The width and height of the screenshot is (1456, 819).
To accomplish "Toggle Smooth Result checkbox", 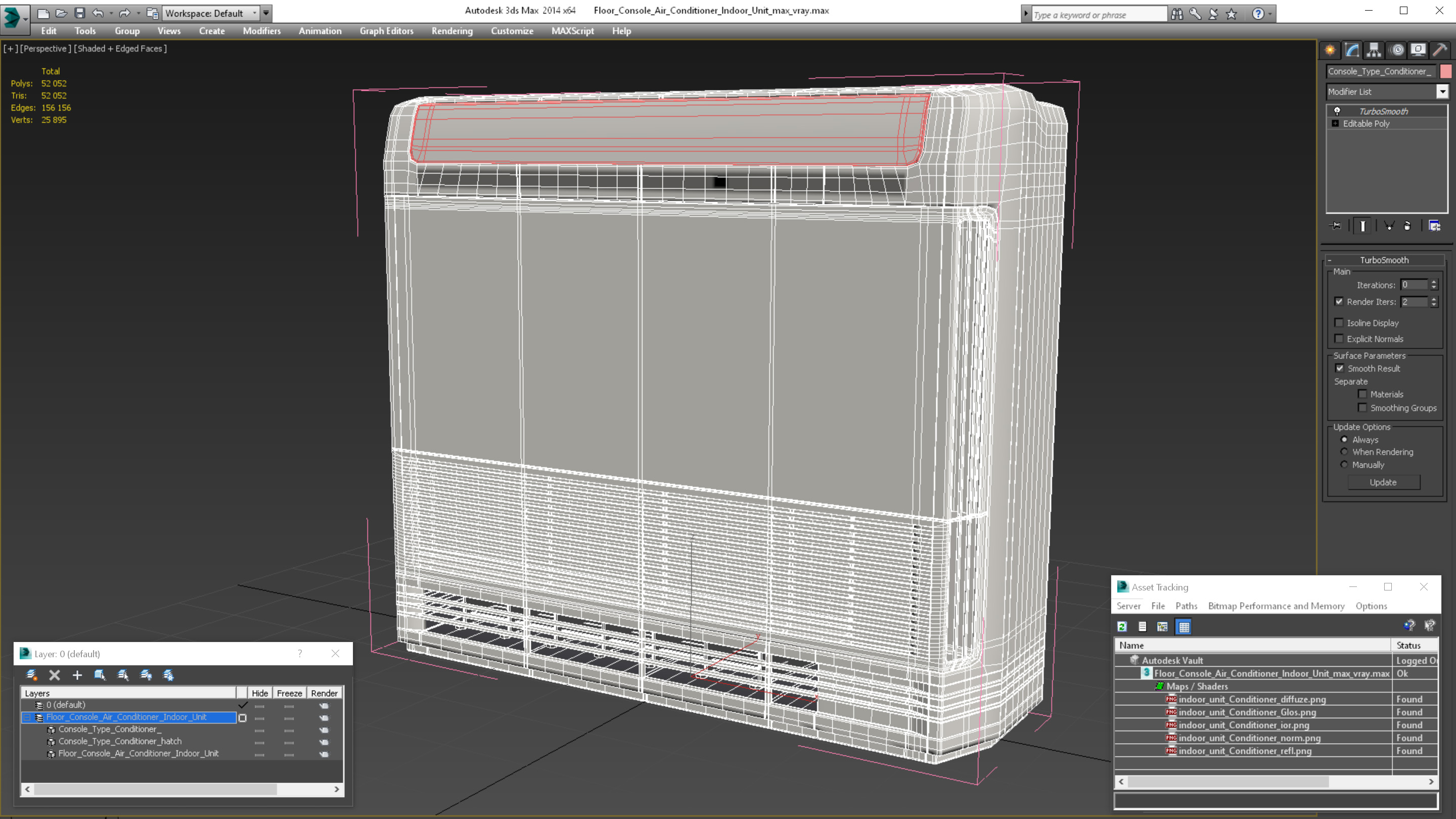I will pos(1340,369).
